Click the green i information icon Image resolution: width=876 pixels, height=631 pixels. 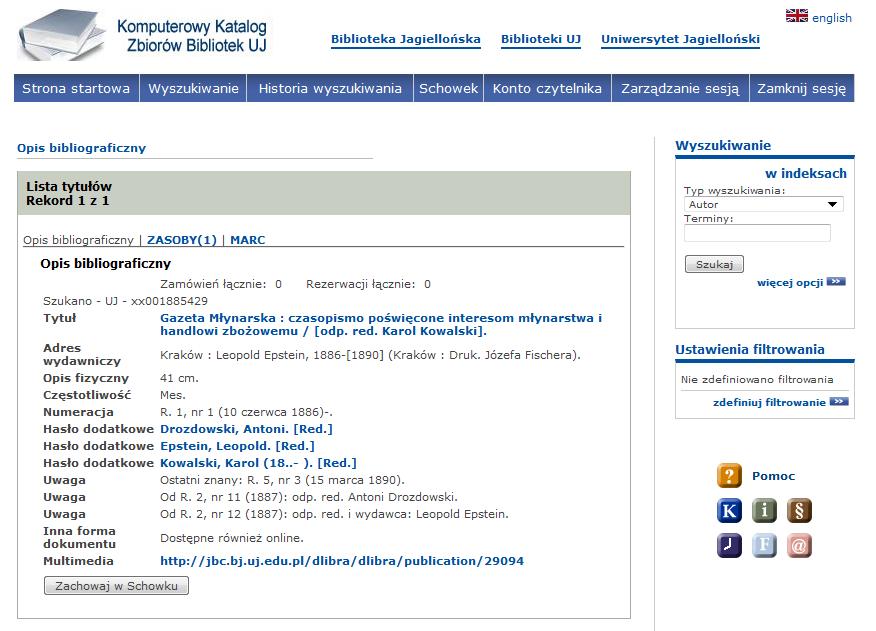tap(764, 511)
